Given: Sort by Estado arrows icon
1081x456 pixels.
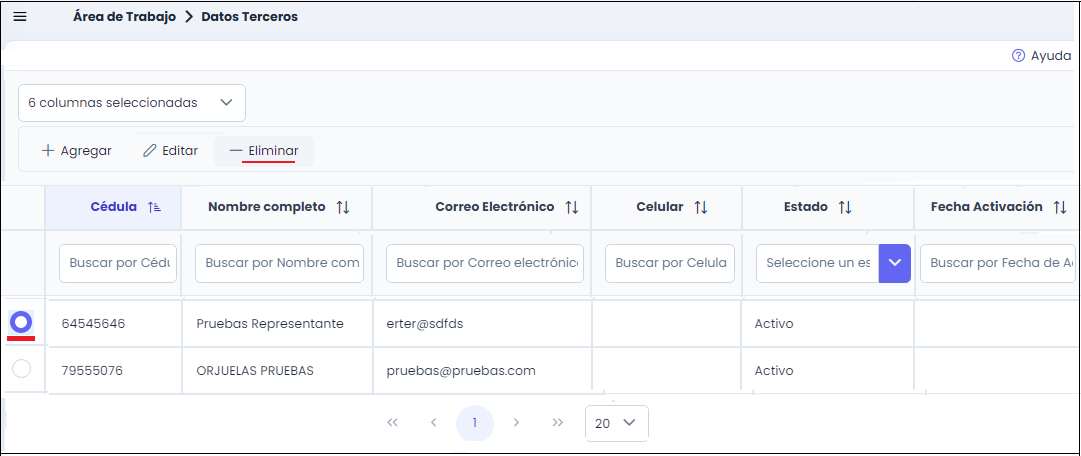Looking at the screenshot, I should click(845, 207).
